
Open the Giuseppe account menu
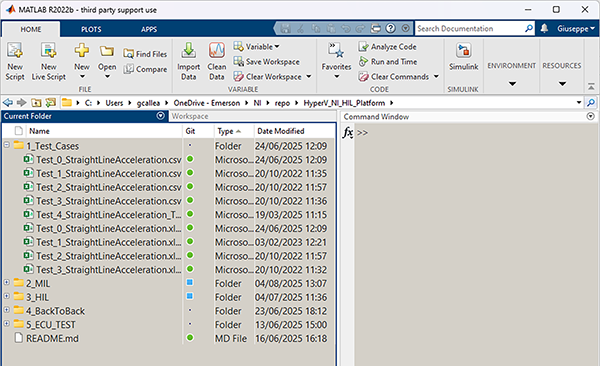(x=576, y=29)
